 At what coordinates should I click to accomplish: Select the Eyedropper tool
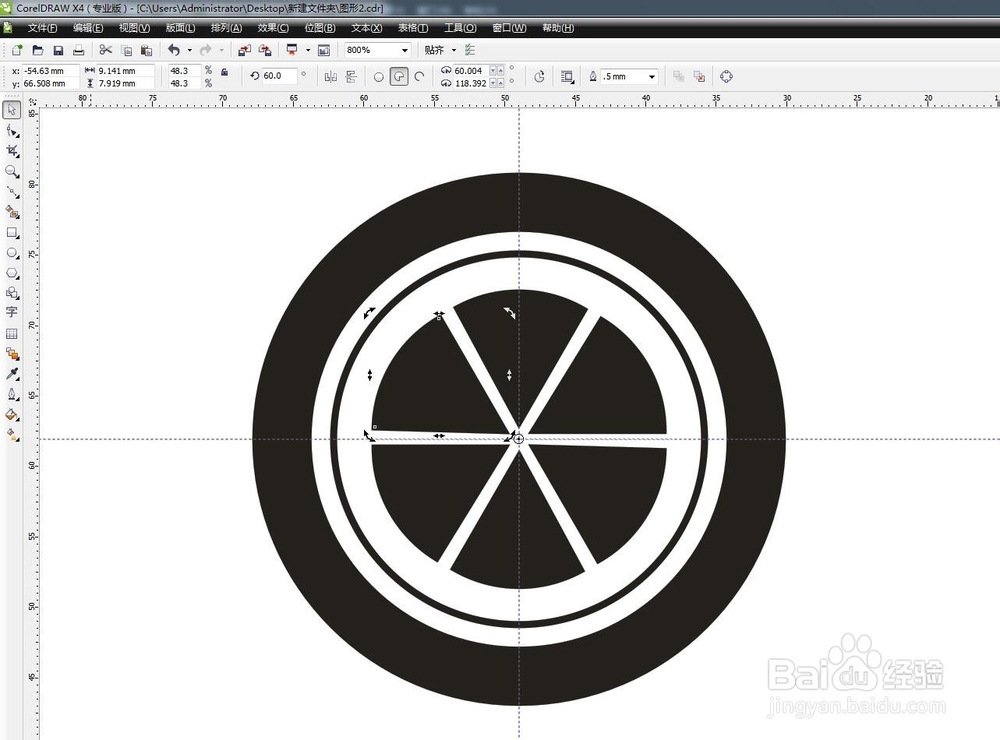point(11,374)
